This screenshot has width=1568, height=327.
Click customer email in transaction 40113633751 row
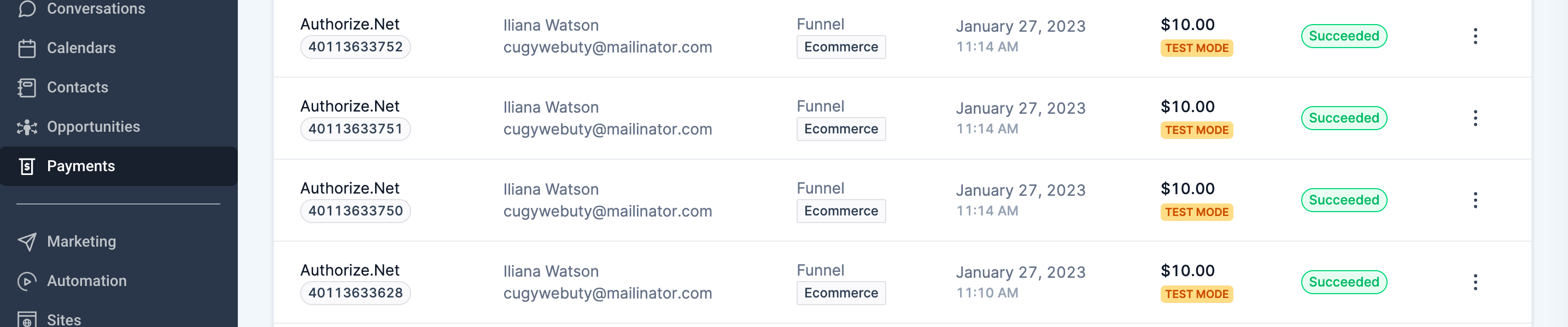coord(607,129)
